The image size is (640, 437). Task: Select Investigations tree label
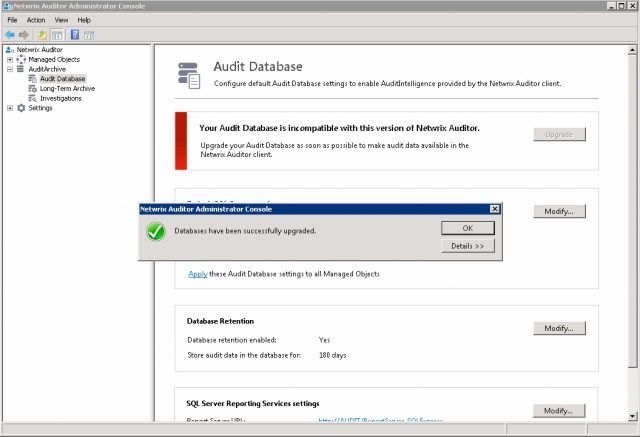pyautogui.click(x=61, y=98)
